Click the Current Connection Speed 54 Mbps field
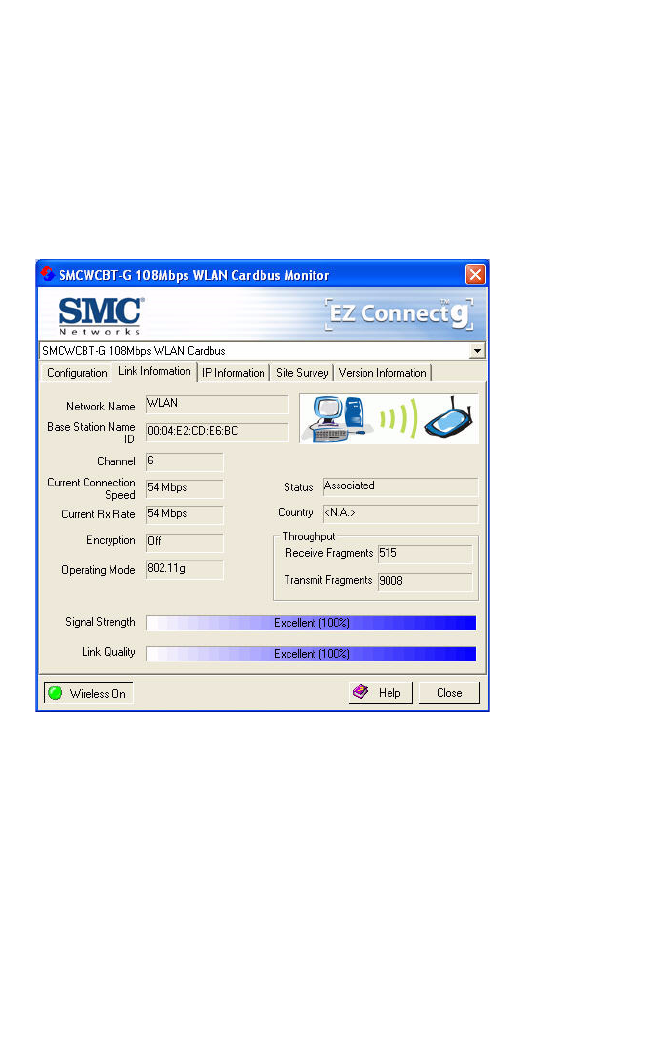 [185, 488]
